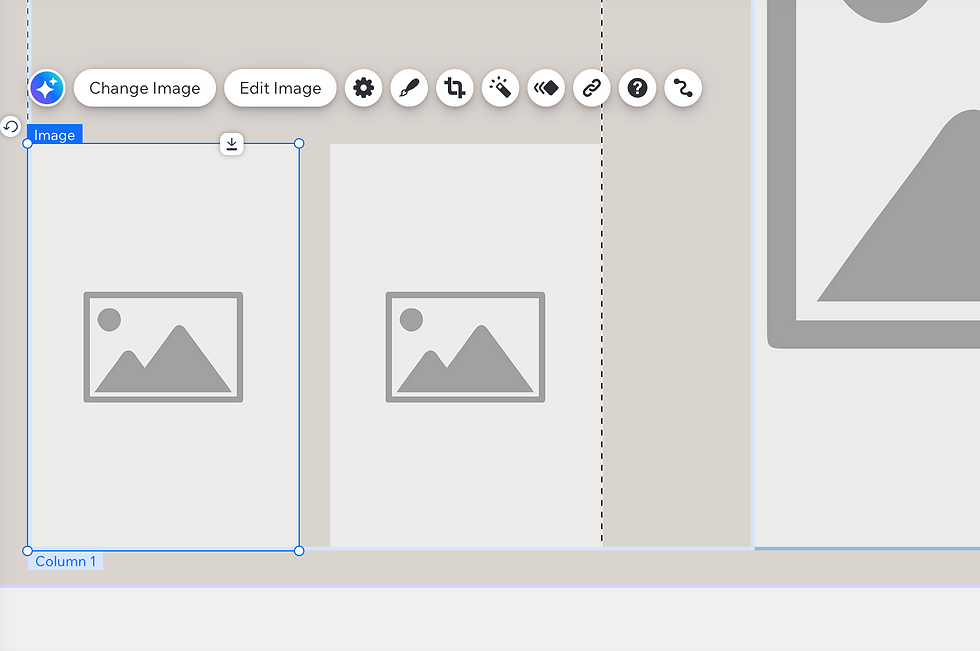Viewport: 980px width, 651px height.
Task: Select the first placeholder image
Action: tap(163, 347)
